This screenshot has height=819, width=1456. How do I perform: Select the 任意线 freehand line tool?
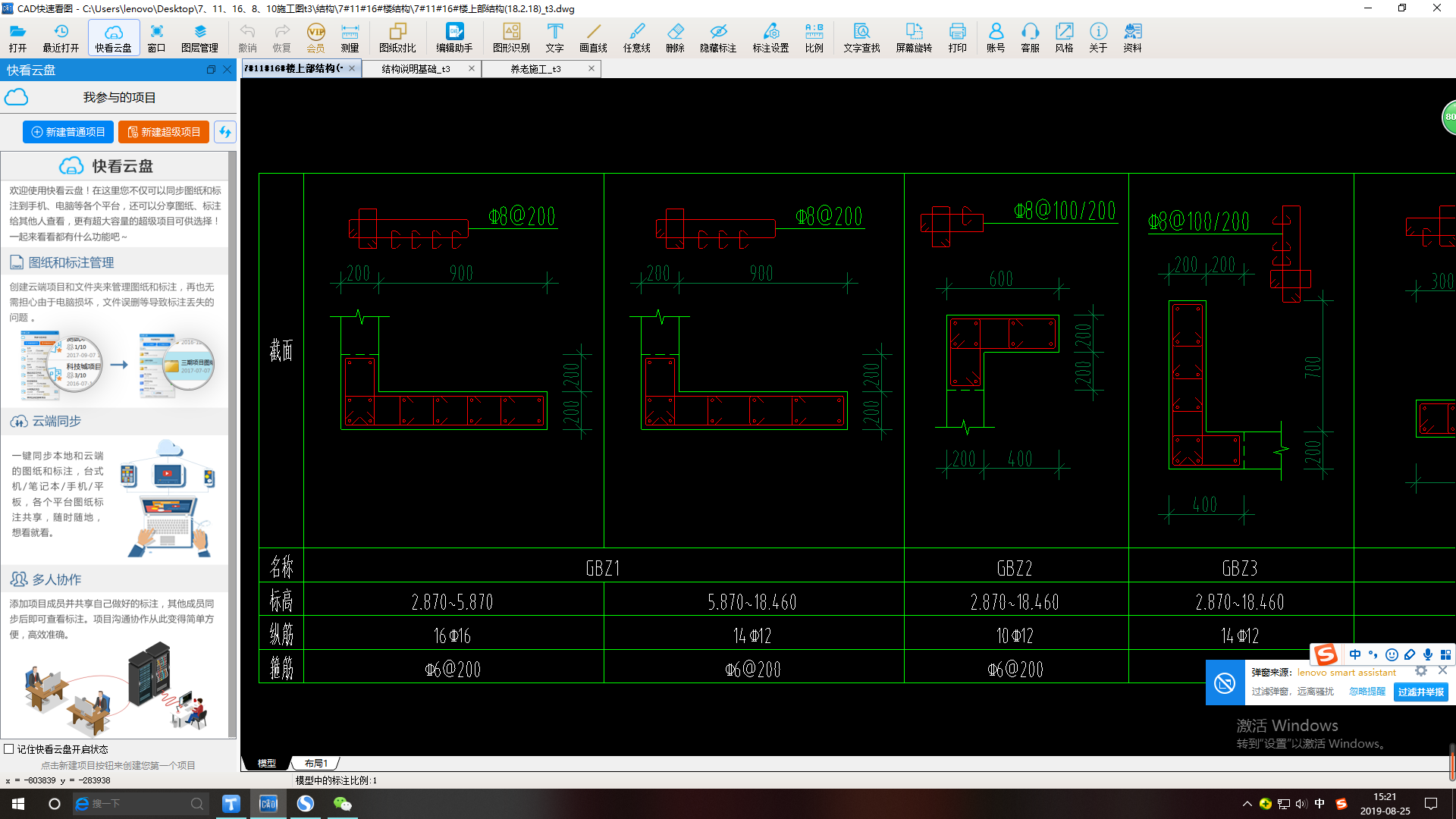(637, 37)
